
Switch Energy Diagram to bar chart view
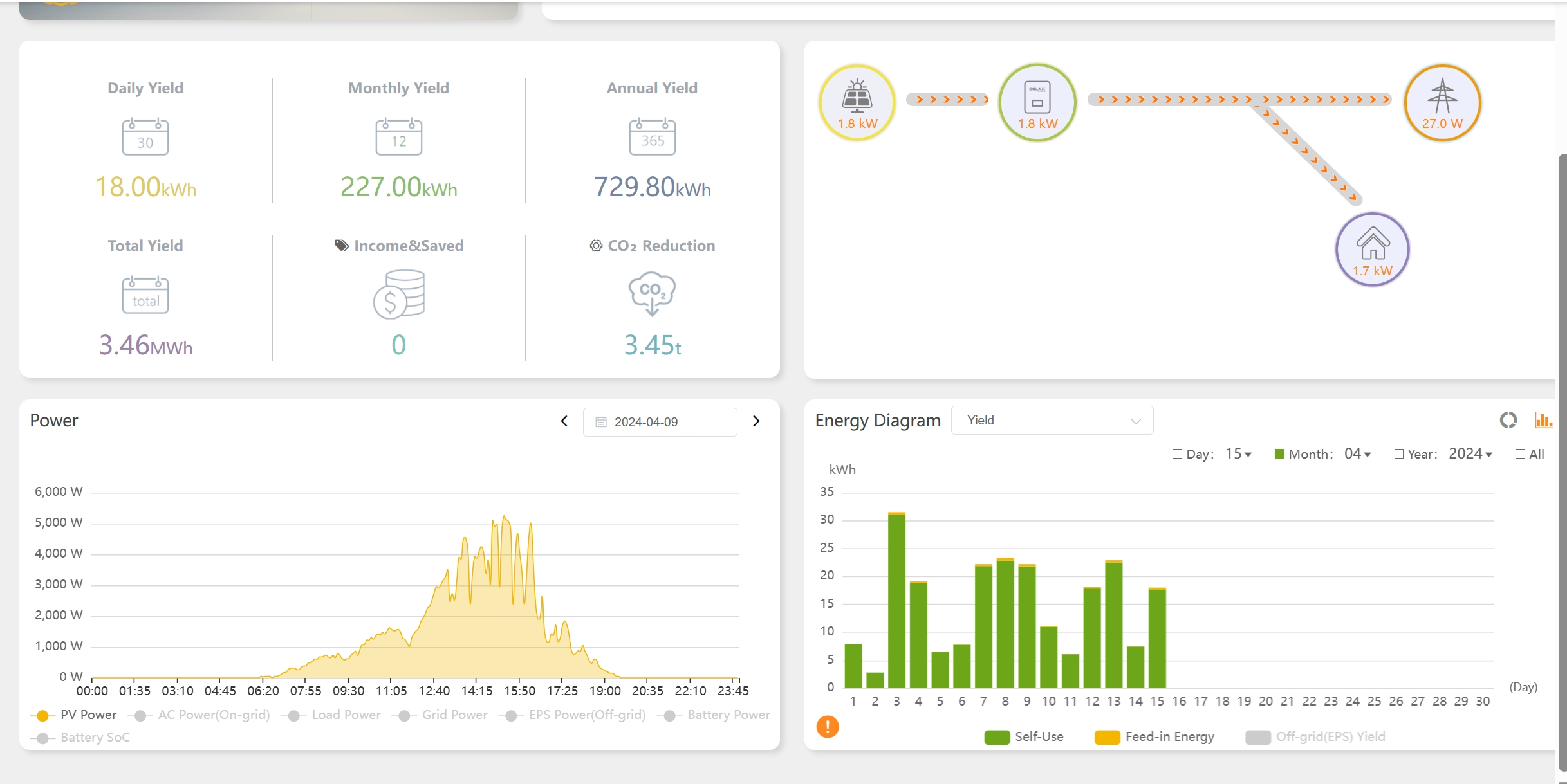pos(1543,421)
